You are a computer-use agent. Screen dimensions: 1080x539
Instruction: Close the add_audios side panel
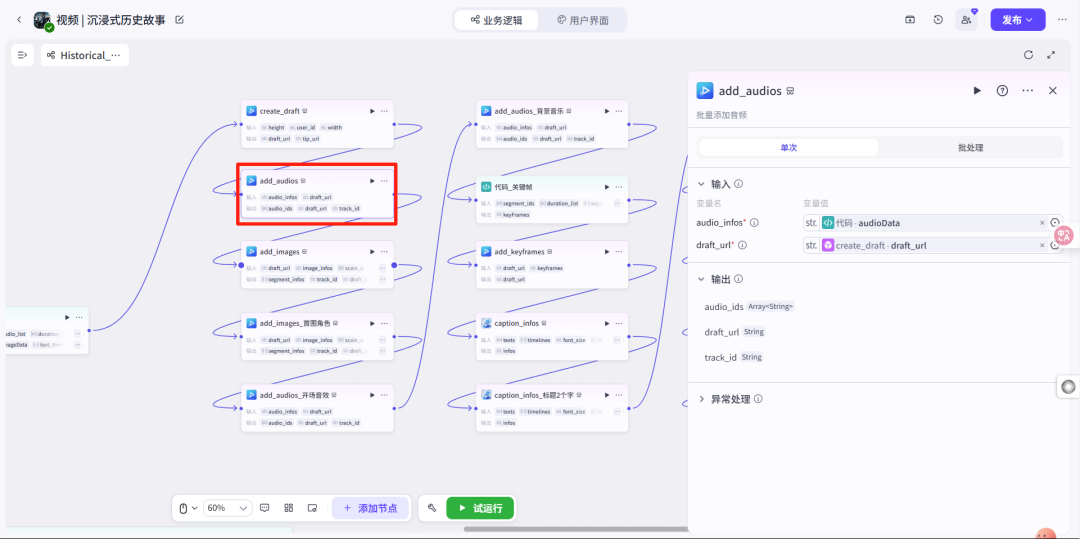pos(1052,90)
